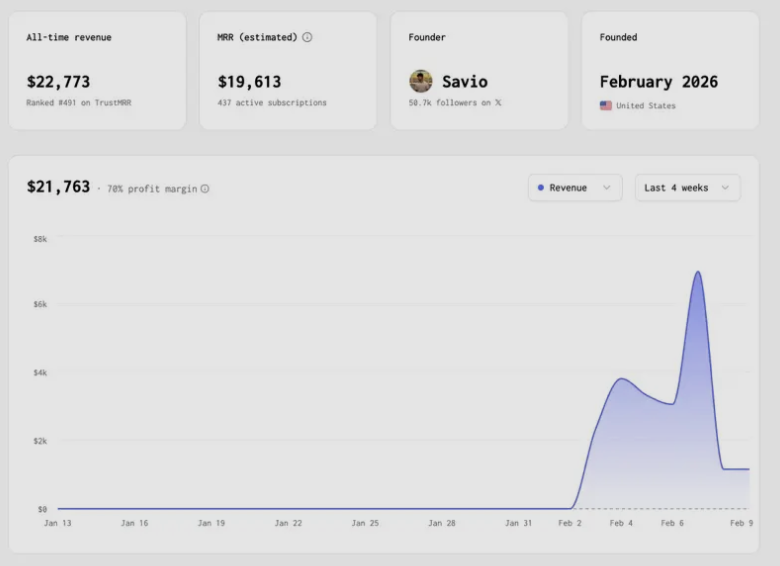
Task: Click the MRR value $19,613
Action: (249, 82)
